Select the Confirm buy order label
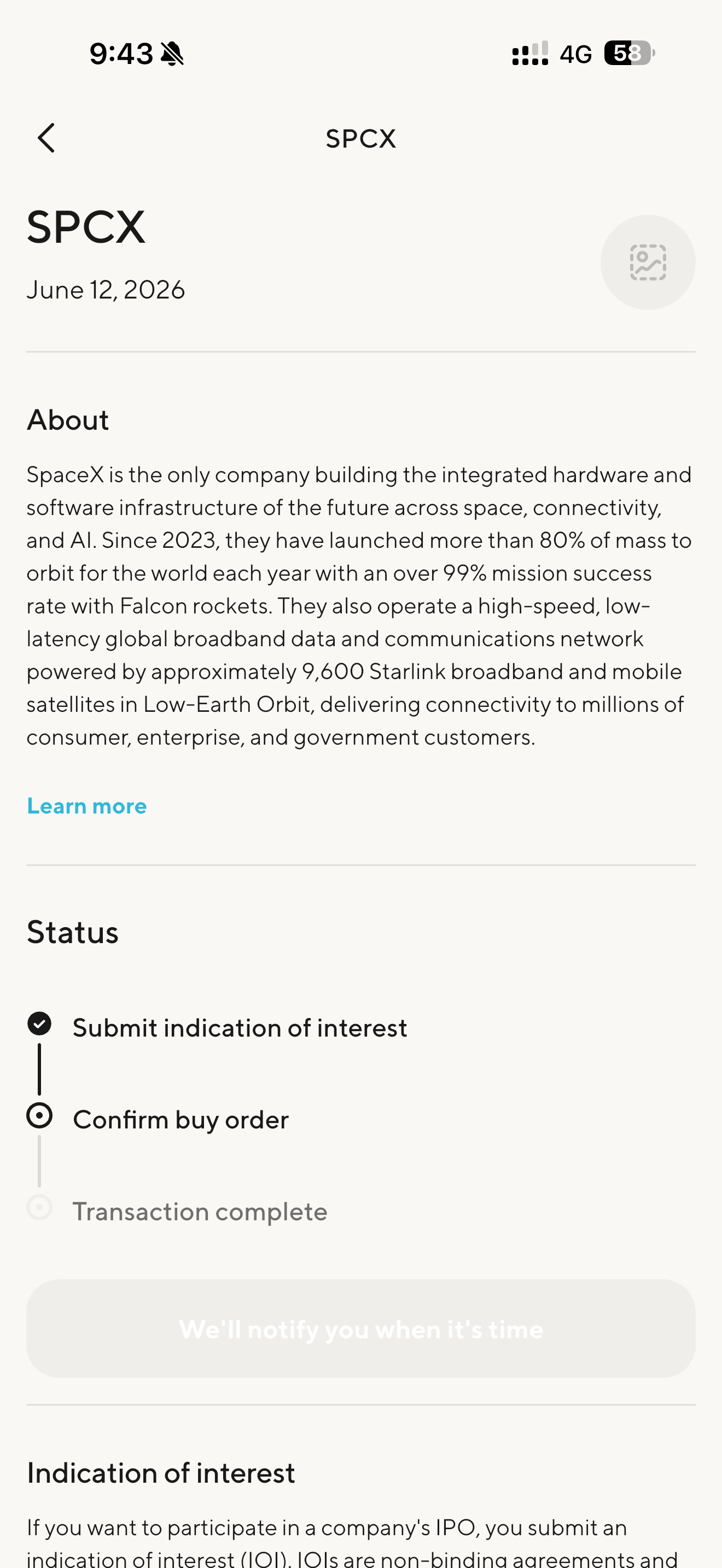Screen dimensions: 722x1568 (181, 1120)
